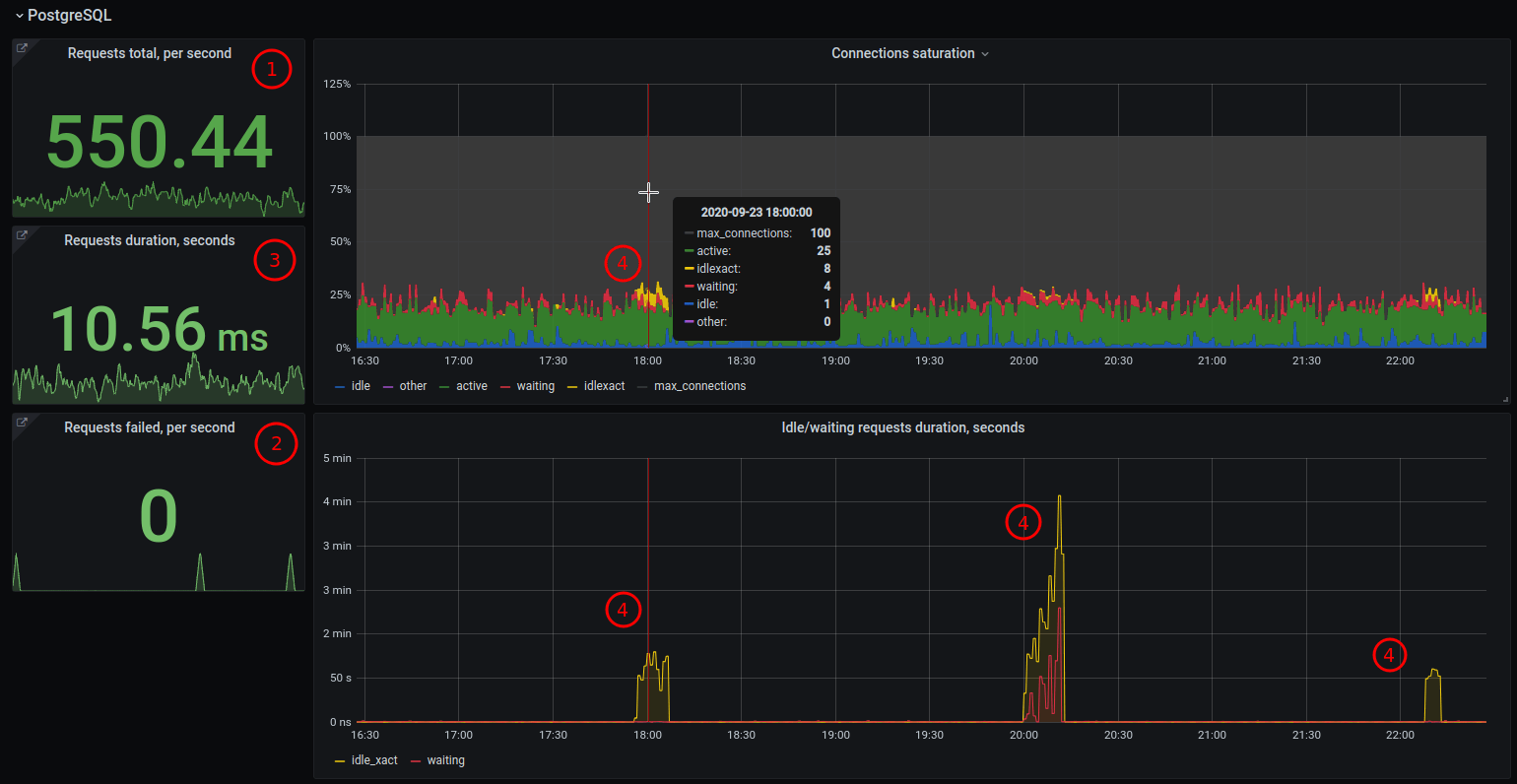Viewport: 1517px width, 784px height.
Task: Collapse the PostgreSQL dashboard row chevron
Action: [19, 16]
